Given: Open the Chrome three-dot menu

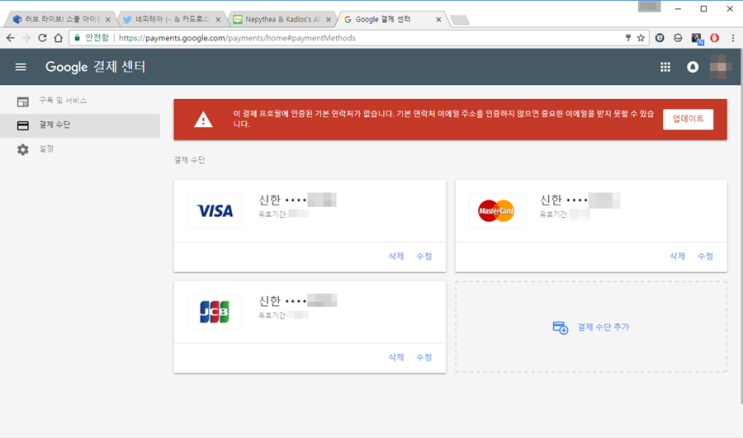Looking at the screenshot, I should click(733, 38).
